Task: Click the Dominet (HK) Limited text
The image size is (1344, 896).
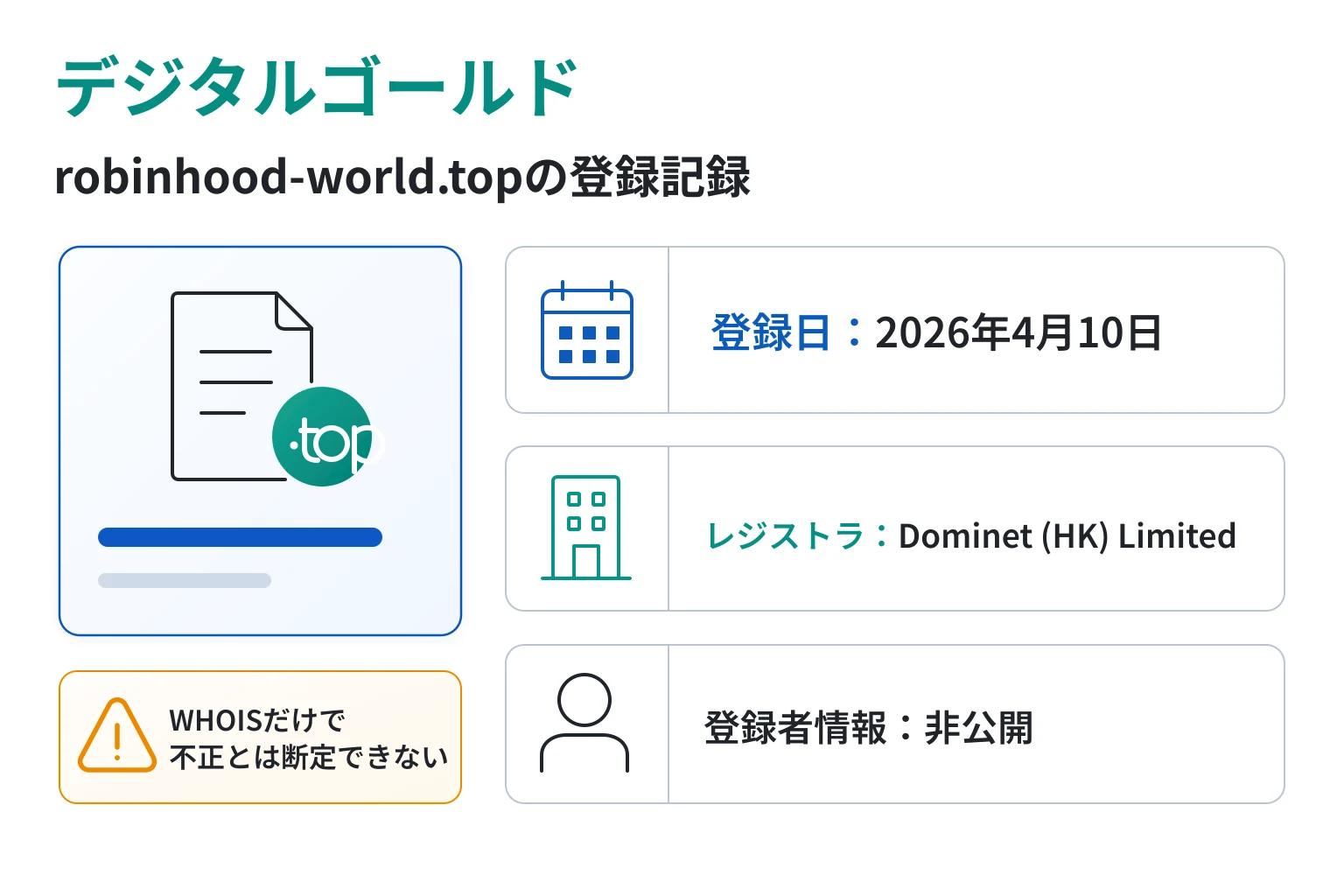Action: pyautogui.click(x=1067, y=535)
